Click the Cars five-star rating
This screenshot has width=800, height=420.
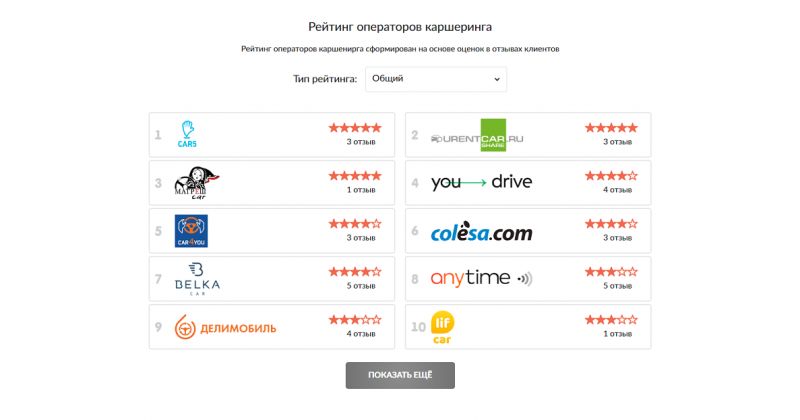[355, 128]
